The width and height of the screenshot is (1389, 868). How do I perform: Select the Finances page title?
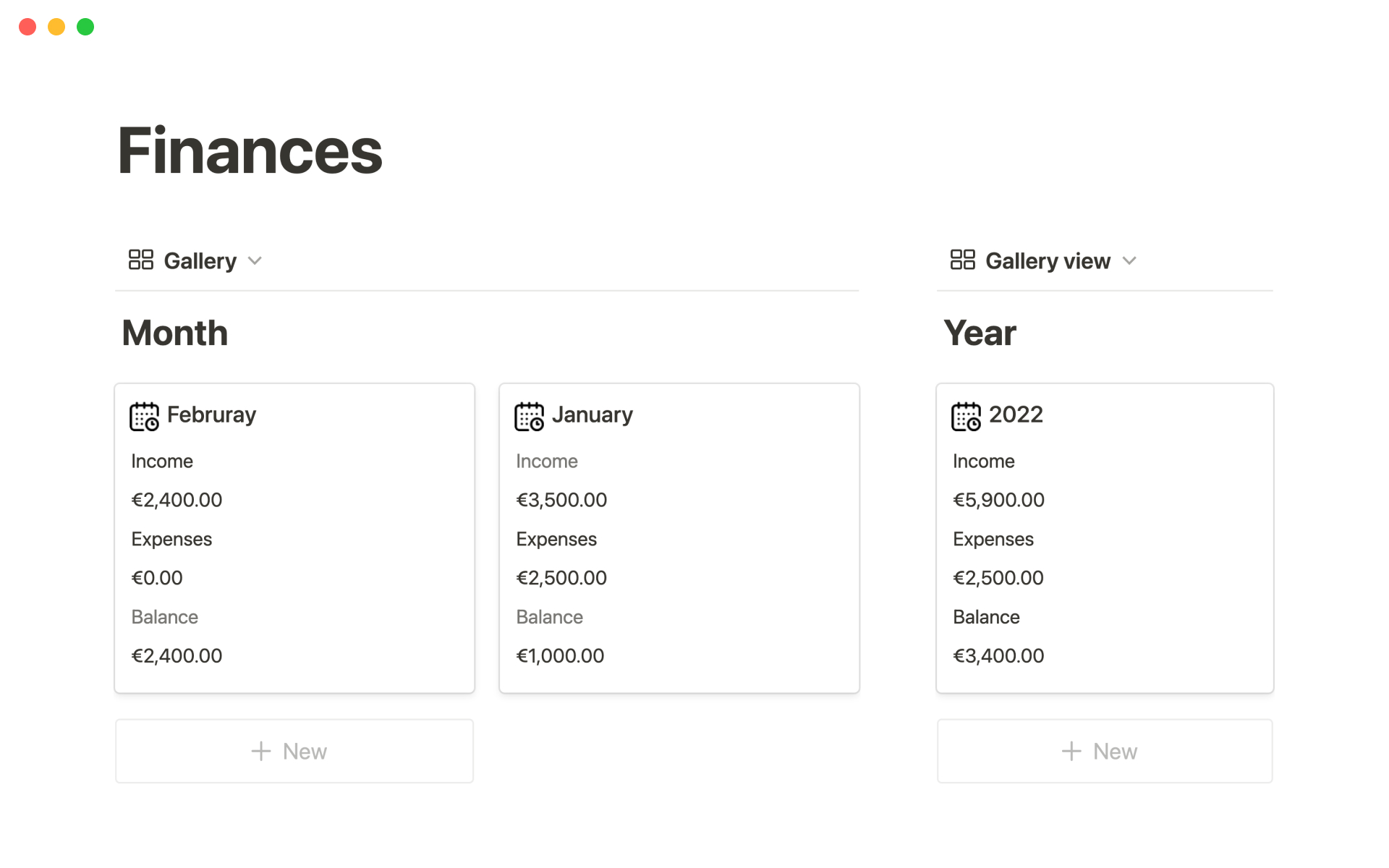(250, 150)
